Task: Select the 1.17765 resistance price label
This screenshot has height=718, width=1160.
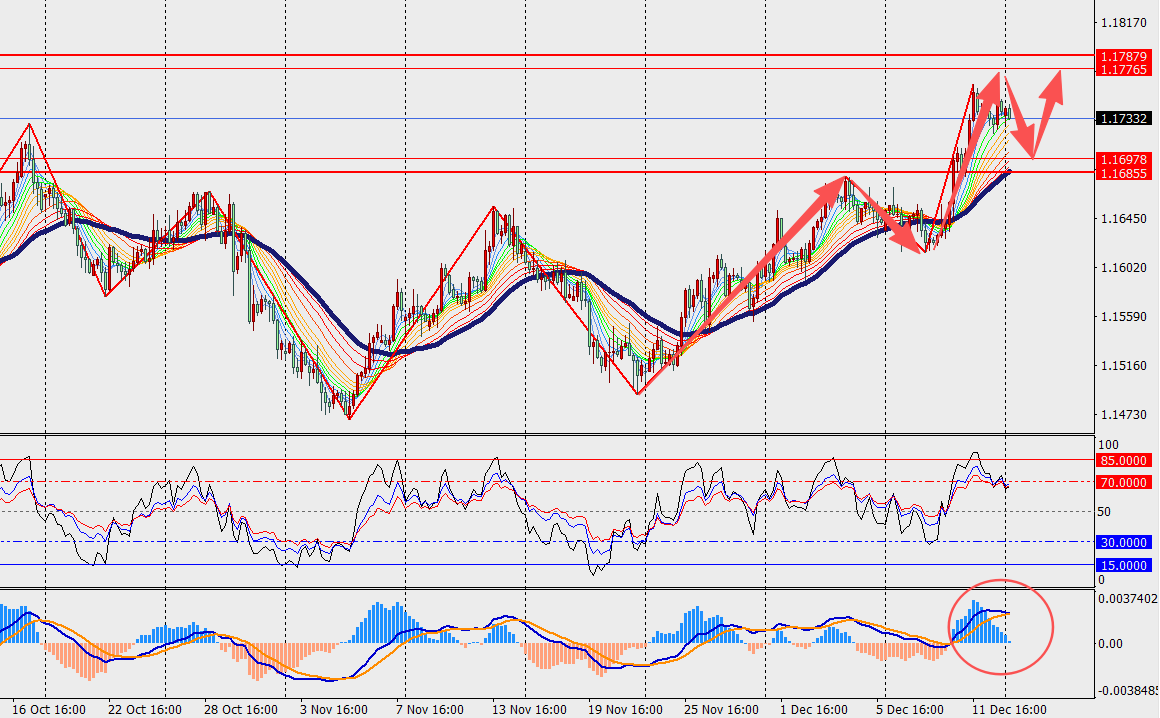Action: click(1122, 69)
